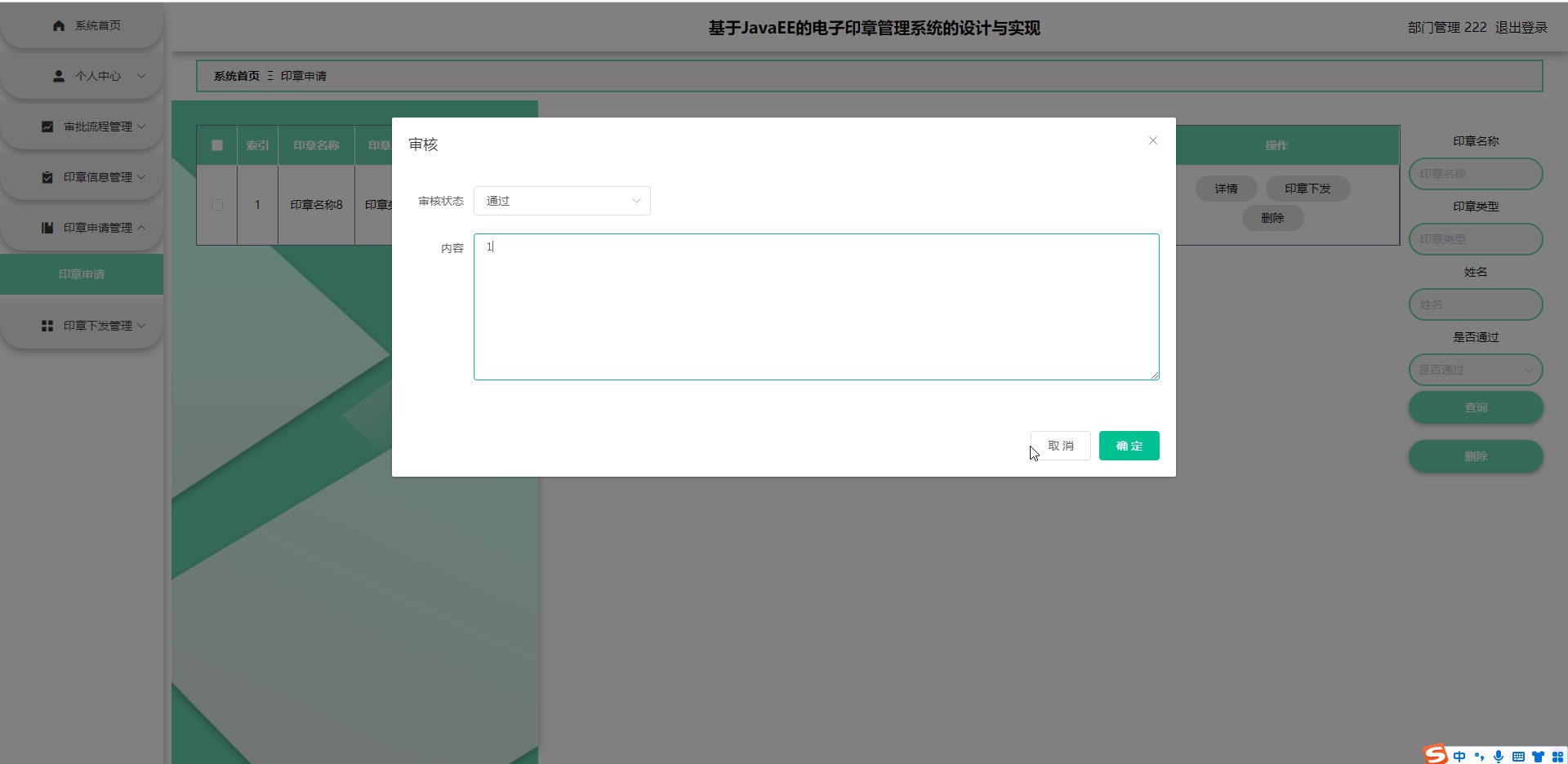Click the clipboard icon beside 印章信息管理
This screenshot has height=764, width=1568.
[47, 177]
